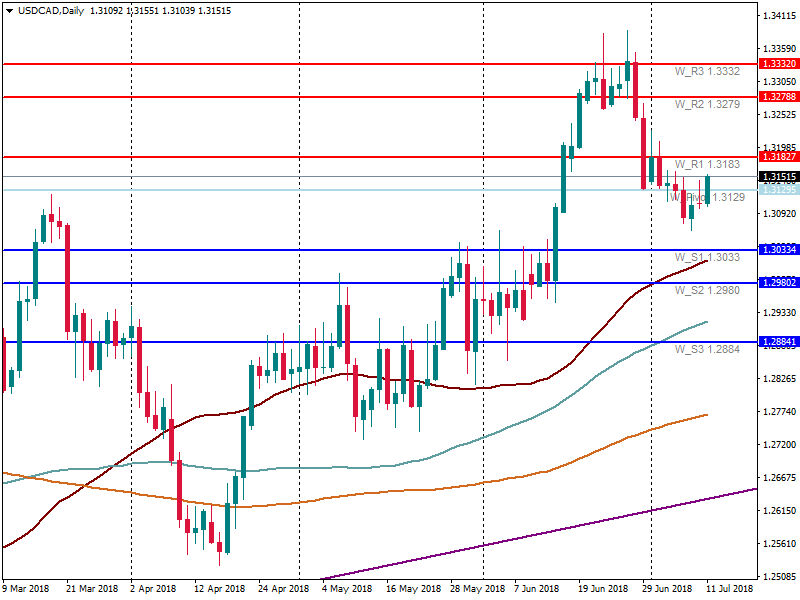The height and width of the screenshot is (600, 800).
Task: Click the black current price tag 1.31515
Action: pos(778,177)
